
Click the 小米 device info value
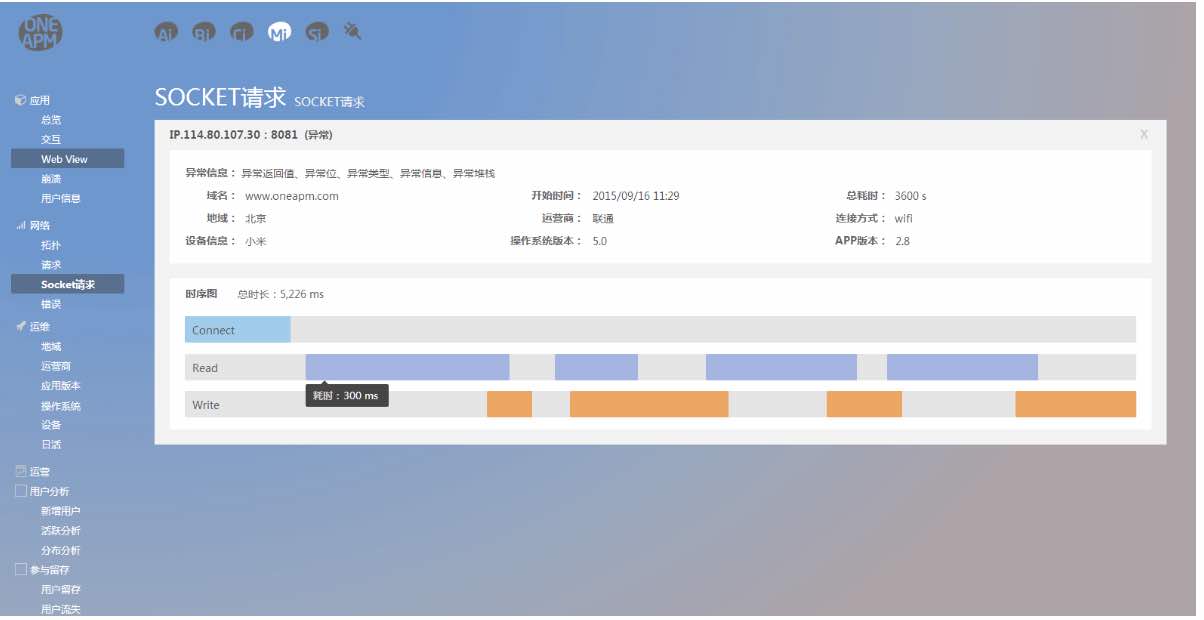point(256,241)
